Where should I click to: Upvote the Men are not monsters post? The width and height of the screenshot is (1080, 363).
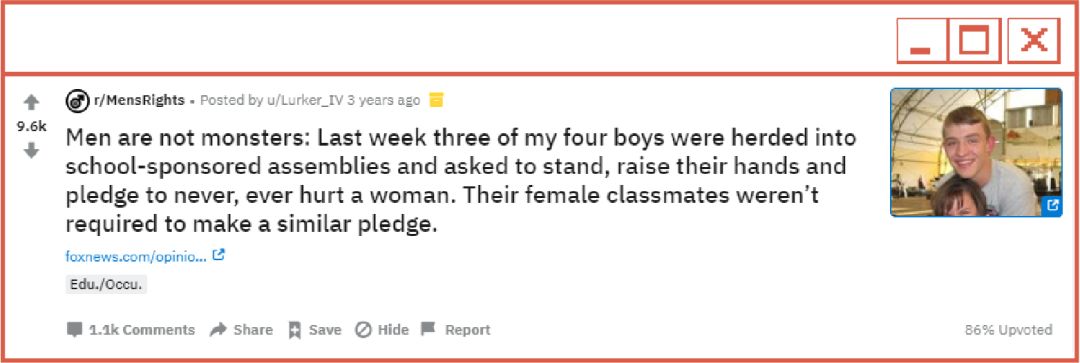31,103
